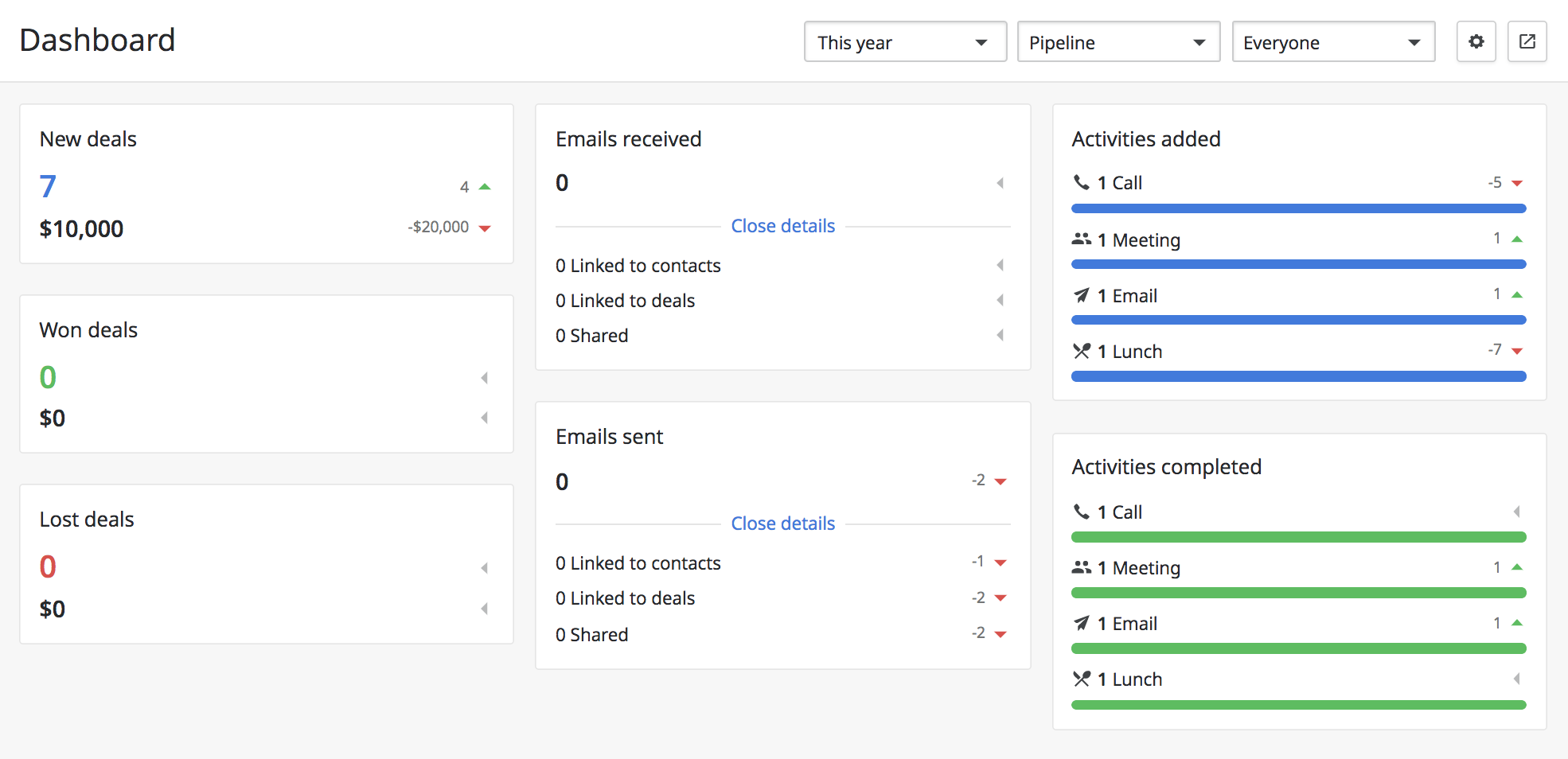Click the New deals count of 7
The height and width of the screenshot is (759, 1568).
tap(48, 185)
